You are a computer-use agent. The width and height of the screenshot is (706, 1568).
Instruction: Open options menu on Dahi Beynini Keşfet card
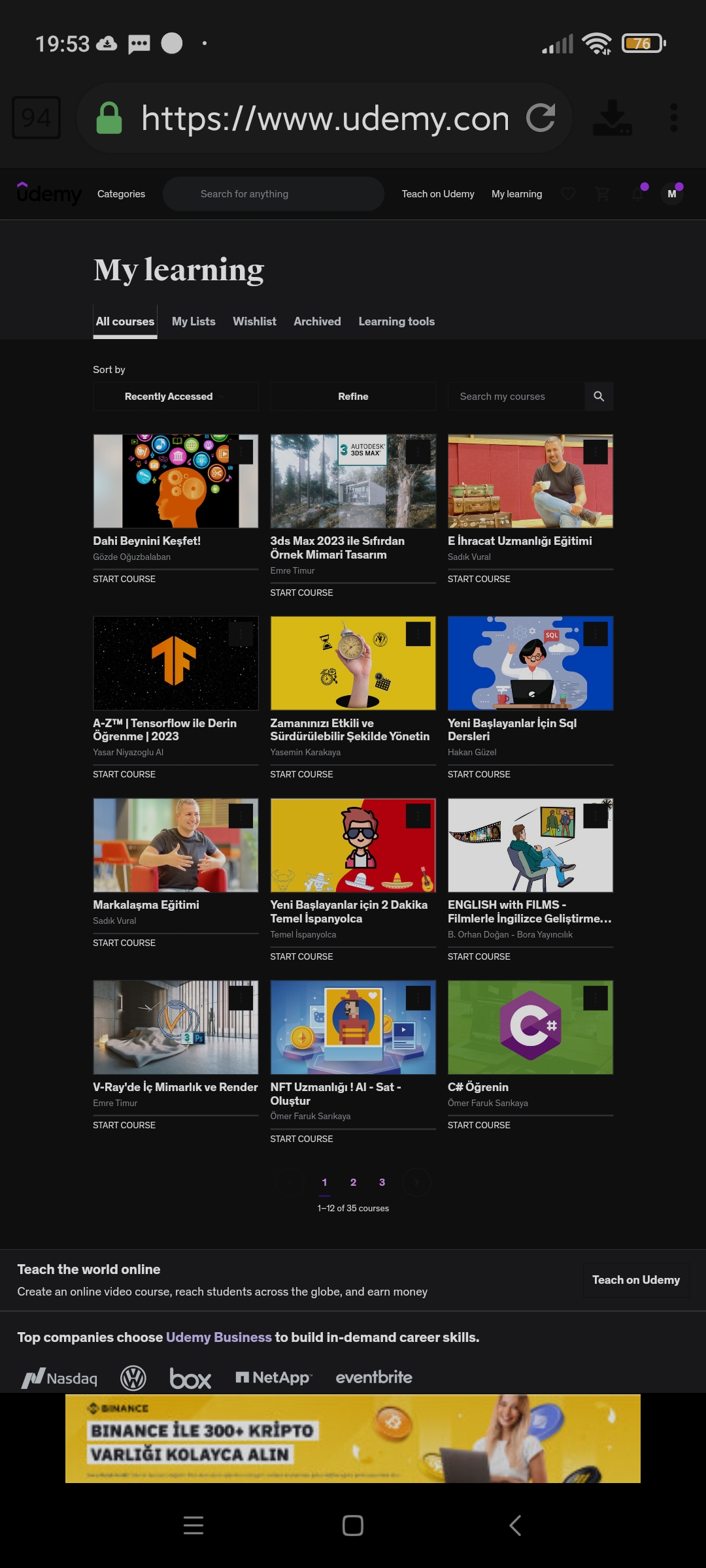click(x=241, y=451)
